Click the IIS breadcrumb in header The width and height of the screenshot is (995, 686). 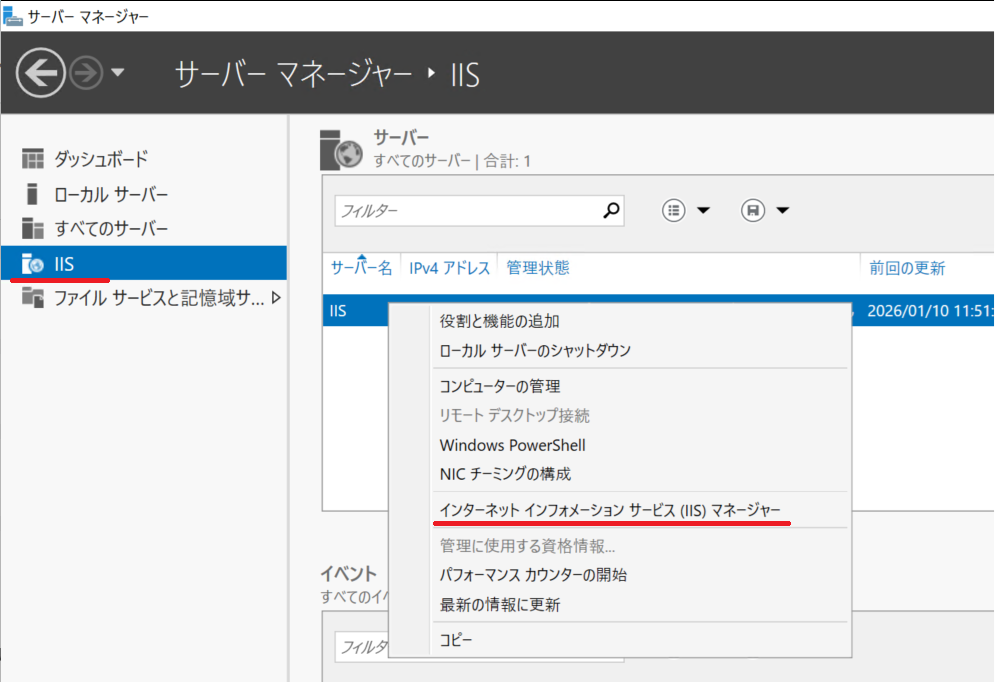[465, 74]
